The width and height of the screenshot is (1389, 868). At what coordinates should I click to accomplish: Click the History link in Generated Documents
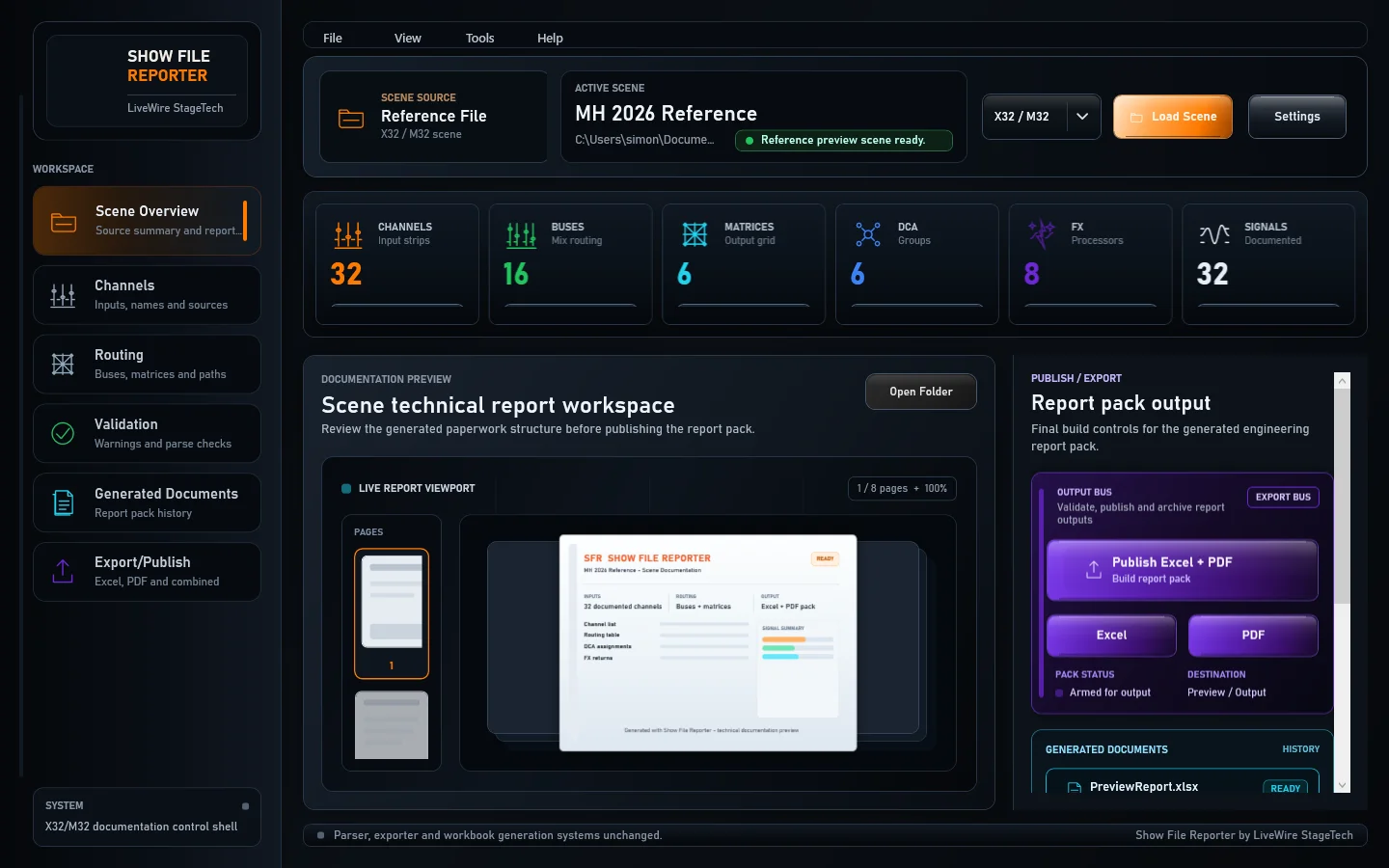pos(1301,749)
